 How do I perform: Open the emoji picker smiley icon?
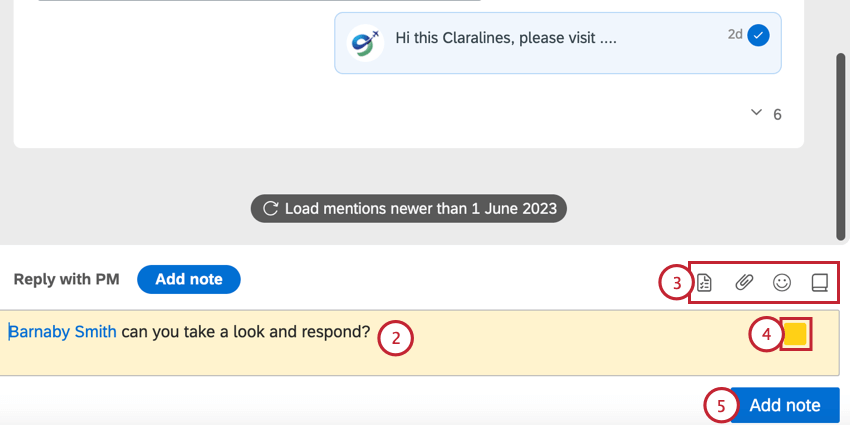point(782,283)
